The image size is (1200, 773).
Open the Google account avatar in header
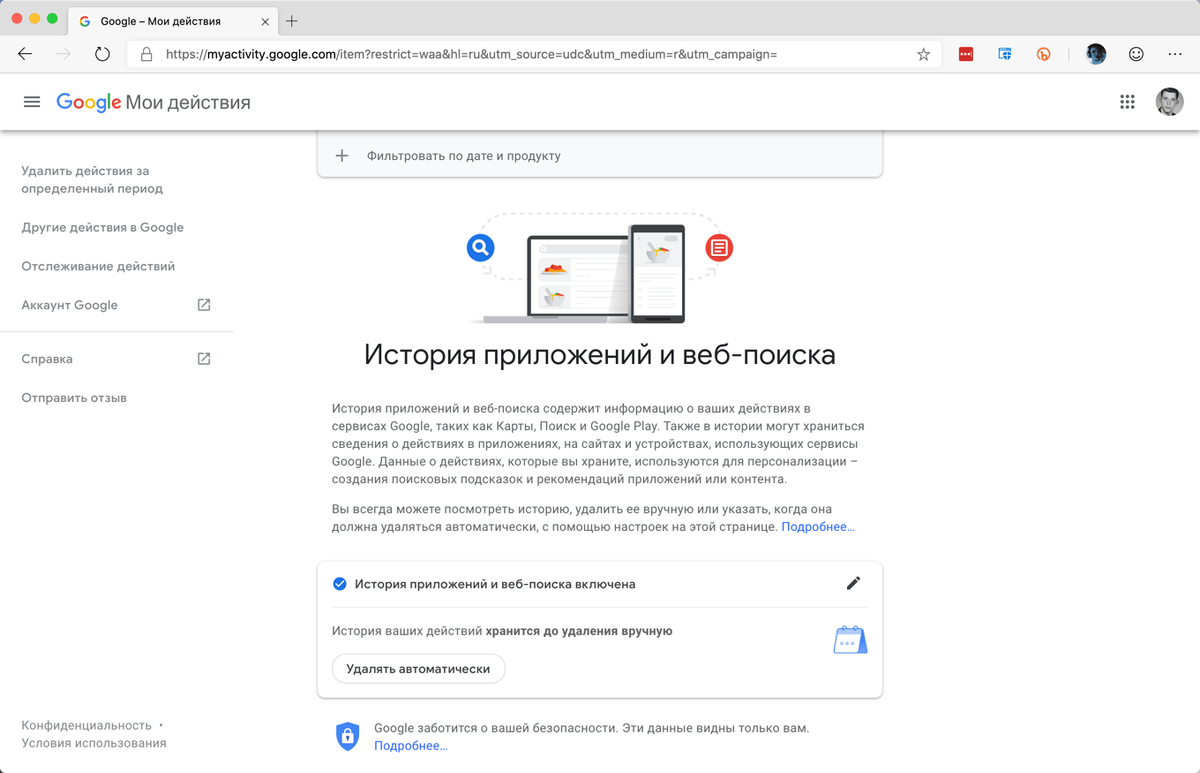[1170, 102]
